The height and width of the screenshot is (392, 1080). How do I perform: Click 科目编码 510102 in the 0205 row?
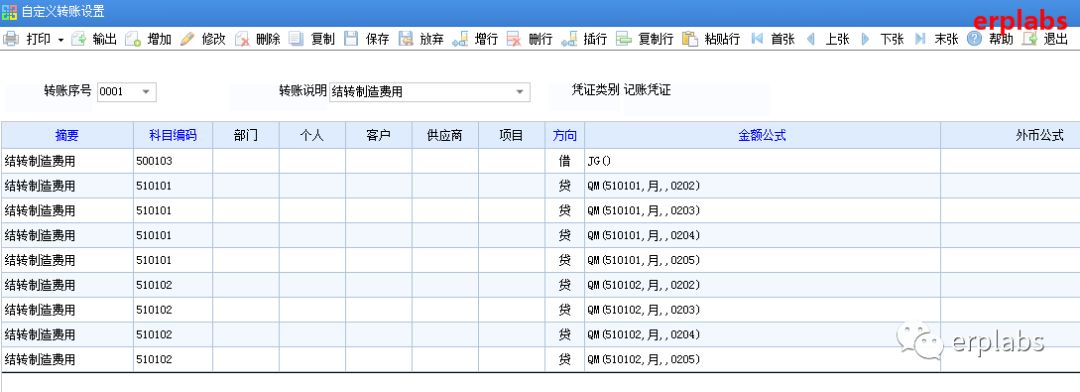click(x=173, y=360)
